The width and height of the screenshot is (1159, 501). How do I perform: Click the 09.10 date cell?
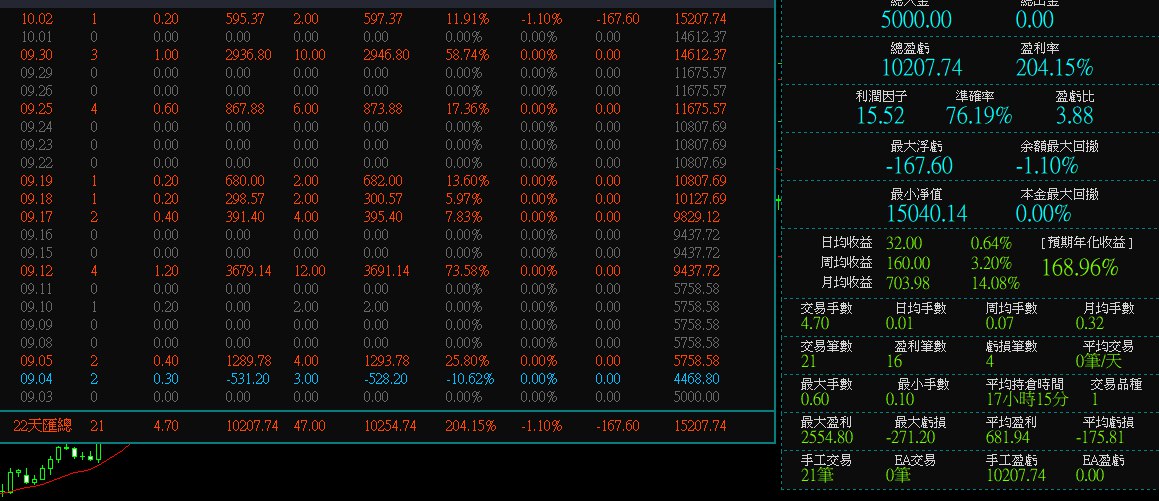click(x=36, y=307)
